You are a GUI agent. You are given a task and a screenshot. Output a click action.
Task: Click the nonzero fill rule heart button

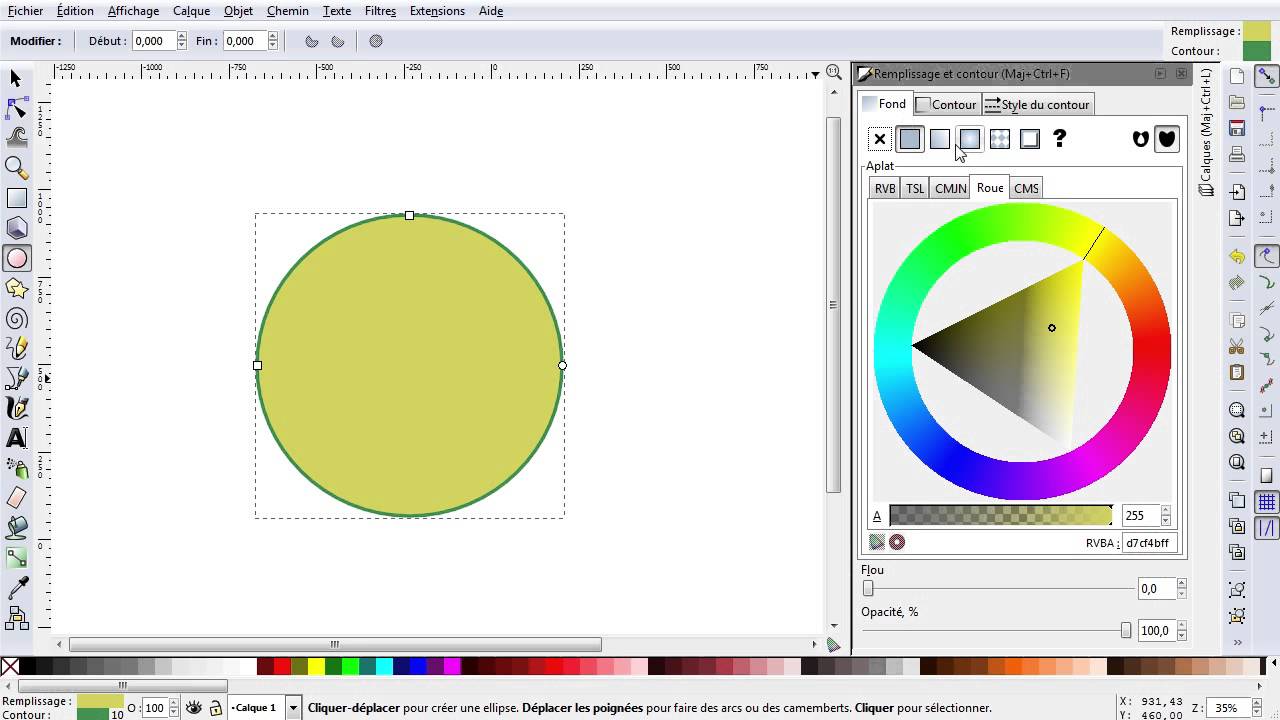click(x=1167, y=139)
